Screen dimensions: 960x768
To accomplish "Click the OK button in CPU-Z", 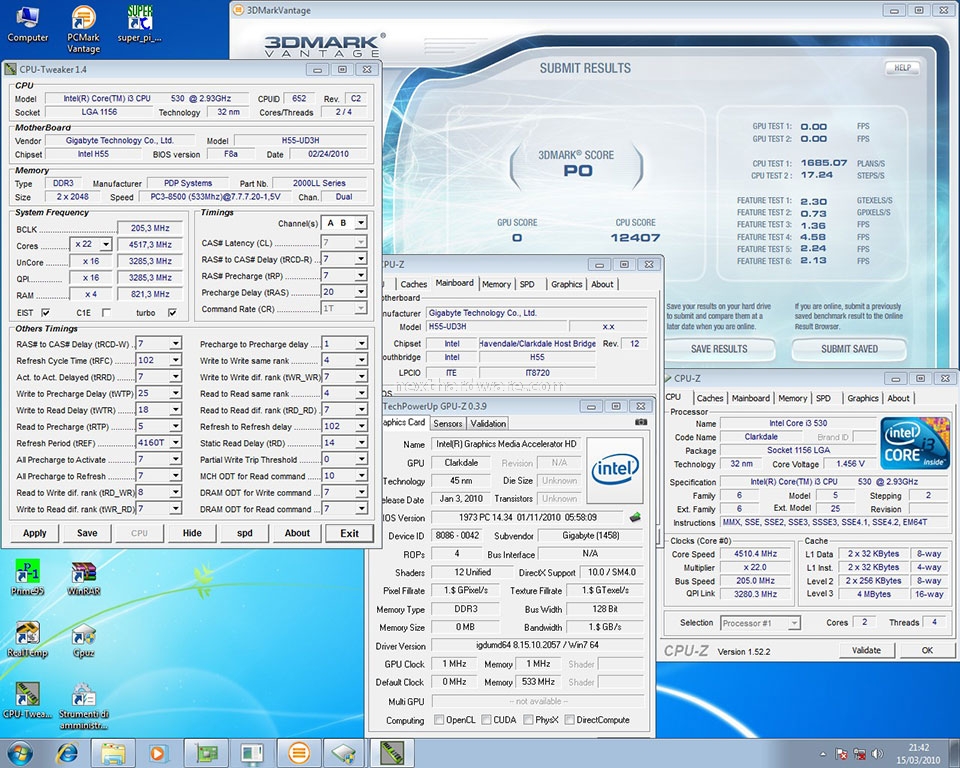I will click(x=927, y=650).
